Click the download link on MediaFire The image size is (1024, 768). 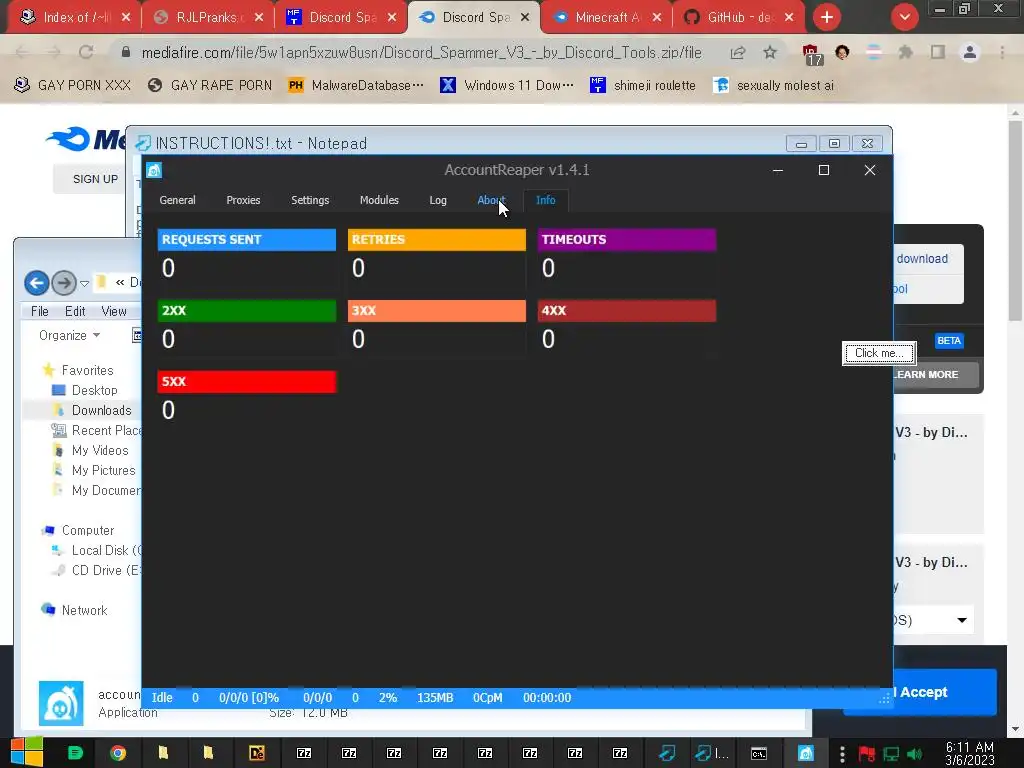pyautogui.click(x=921, y=259)
